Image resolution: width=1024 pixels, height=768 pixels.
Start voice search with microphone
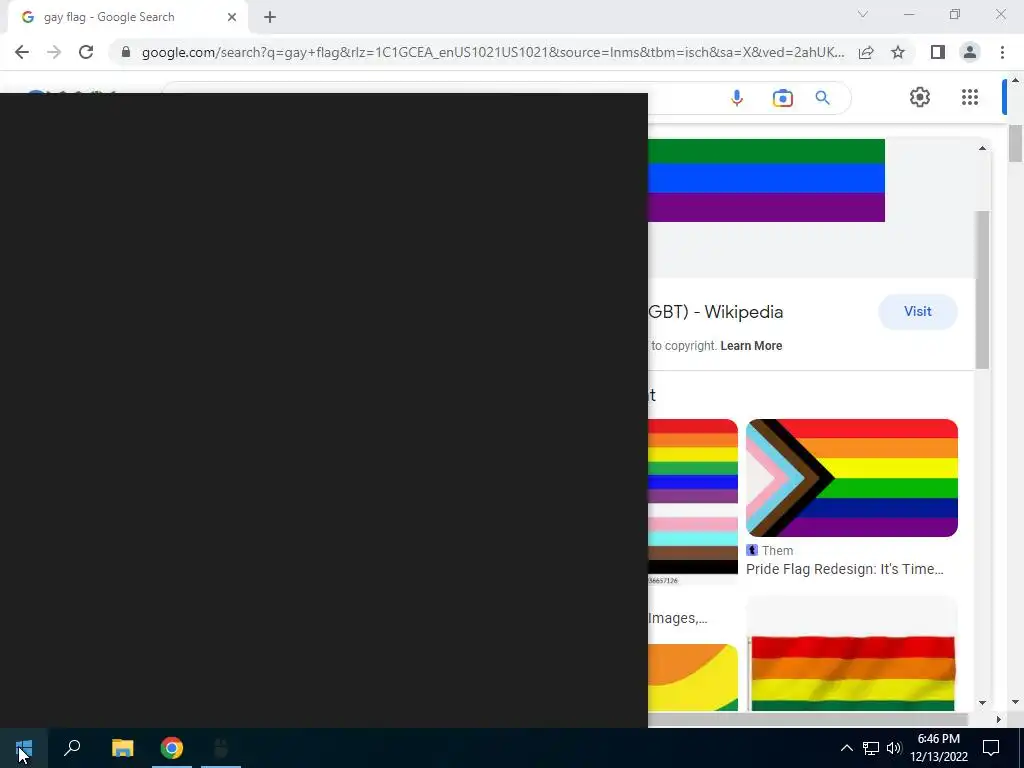coord(737,98)
